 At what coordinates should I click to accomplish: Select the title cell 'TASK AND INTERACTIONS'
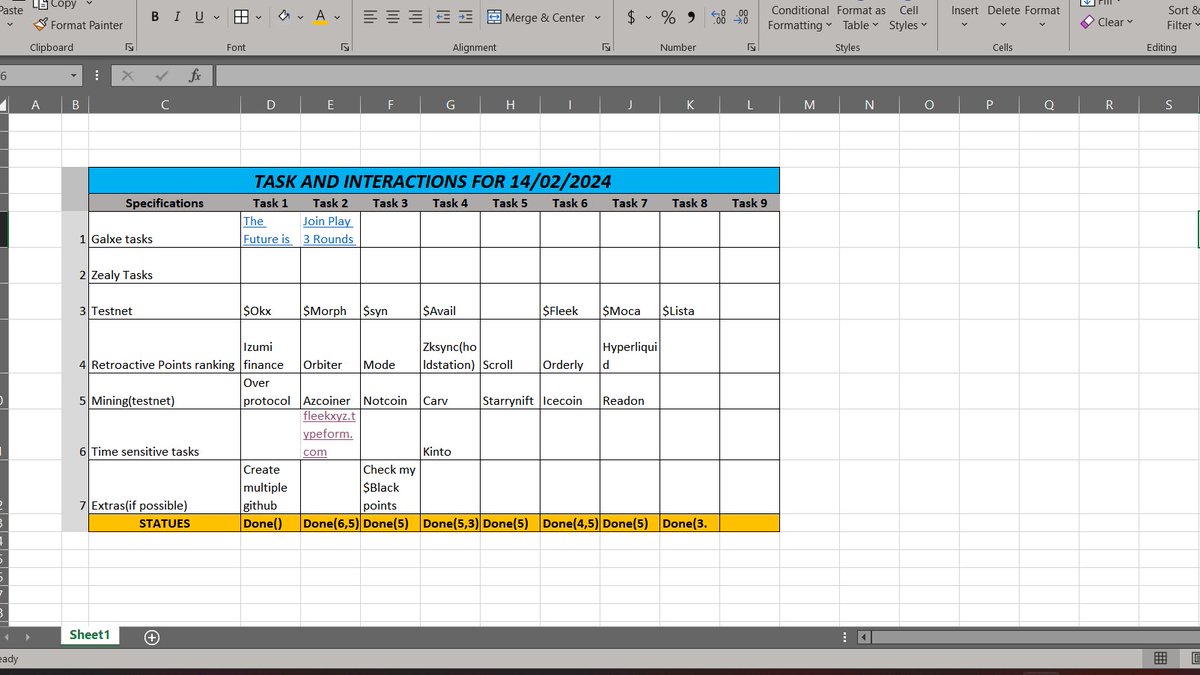tap(433, 181)
